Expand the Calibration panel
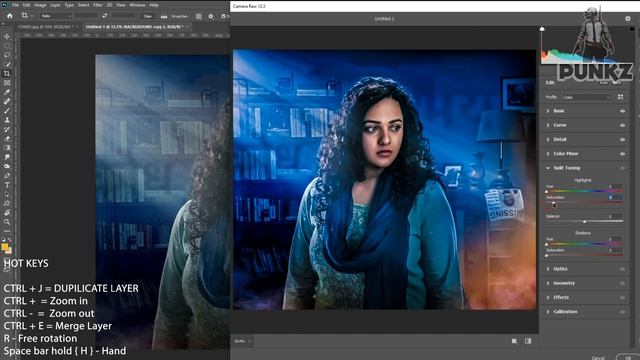This screenshot has height=360, width=640. pos(548,312)
